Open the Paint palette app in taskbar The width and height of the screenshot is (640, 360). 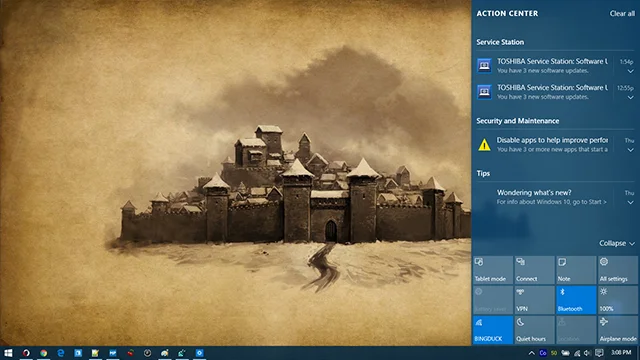tap(164, 353)
